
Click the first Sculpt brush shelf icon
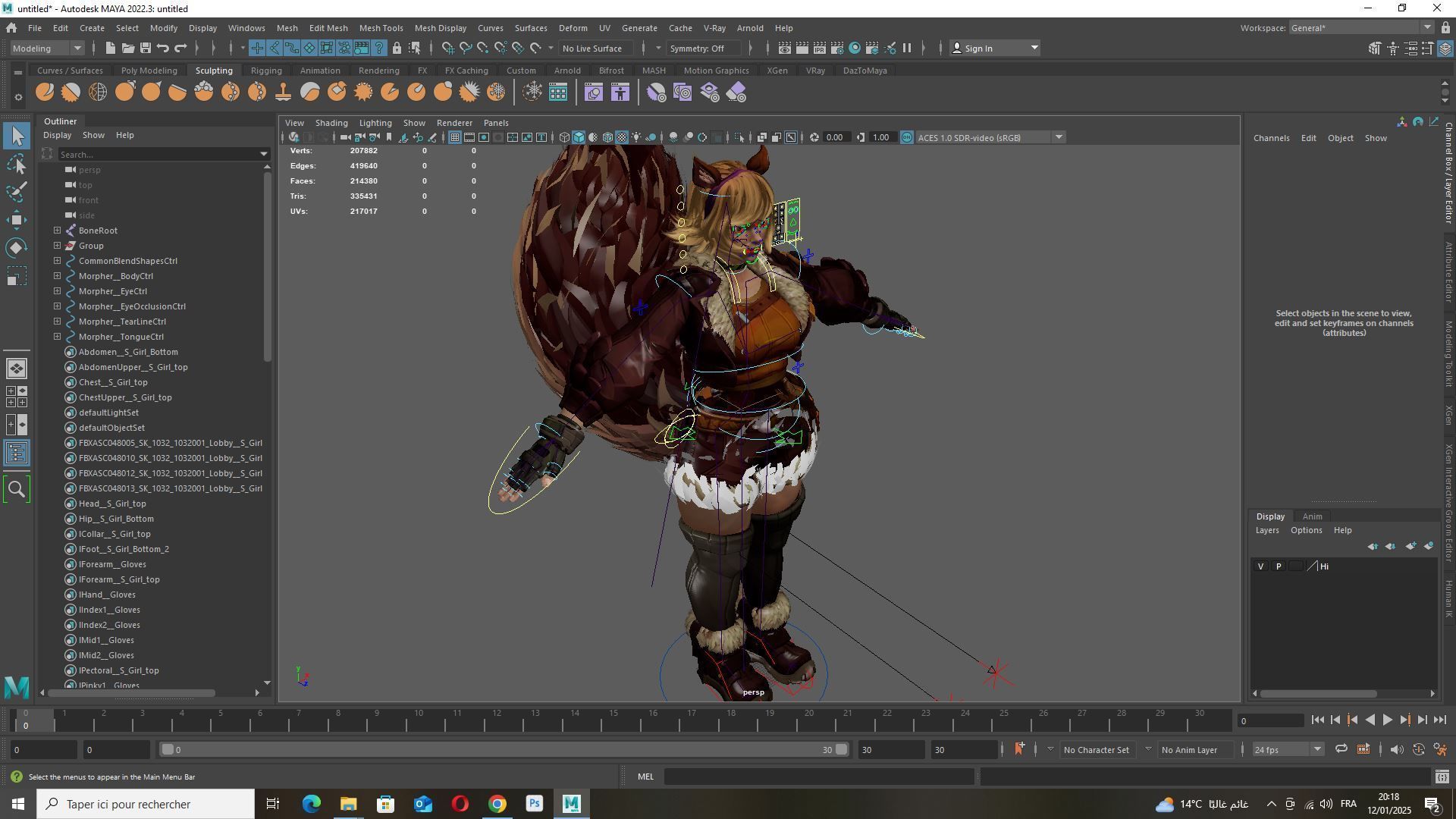[45, 93]
